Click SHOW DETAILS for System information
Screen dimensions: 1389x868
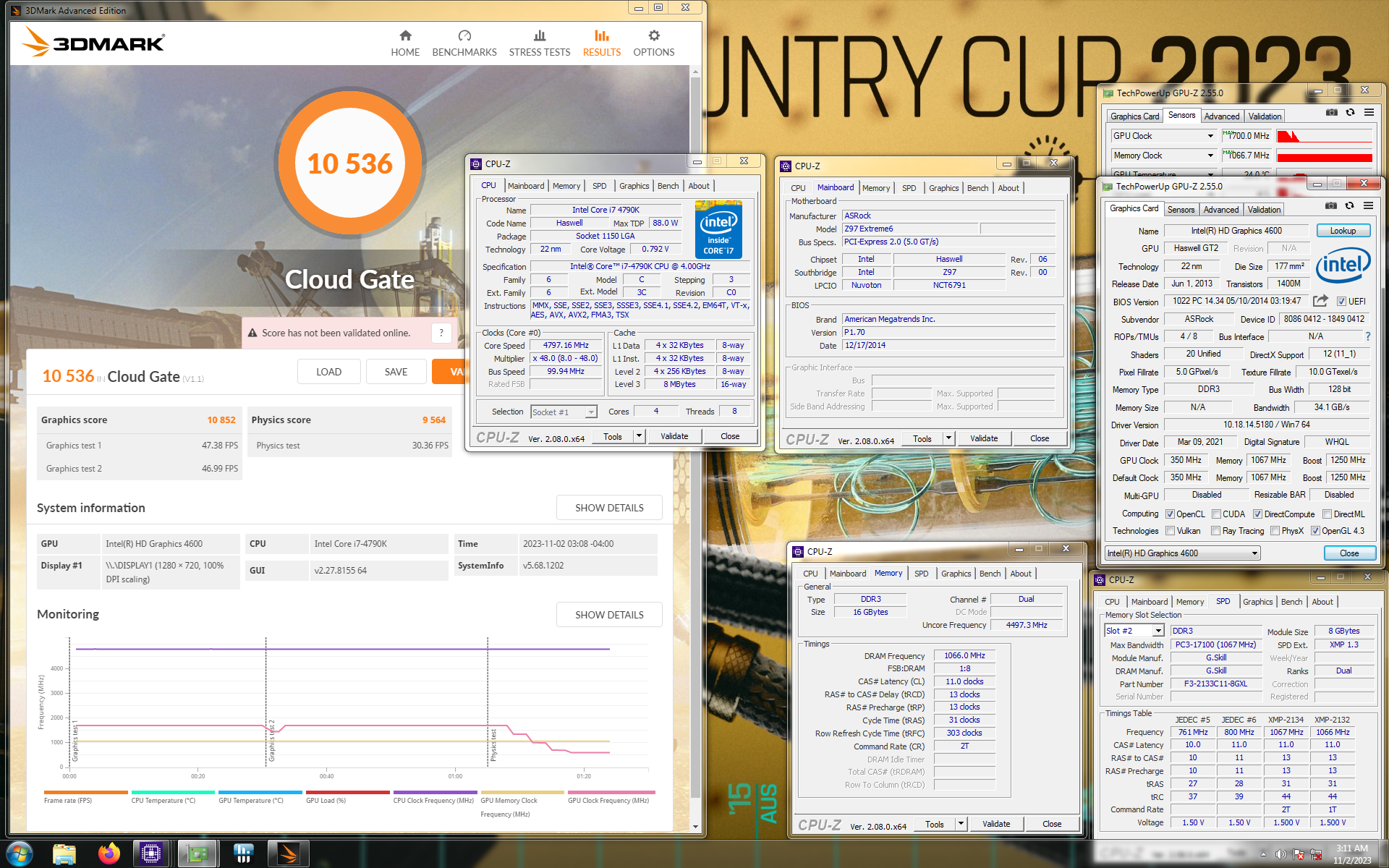tap(609, 508)
